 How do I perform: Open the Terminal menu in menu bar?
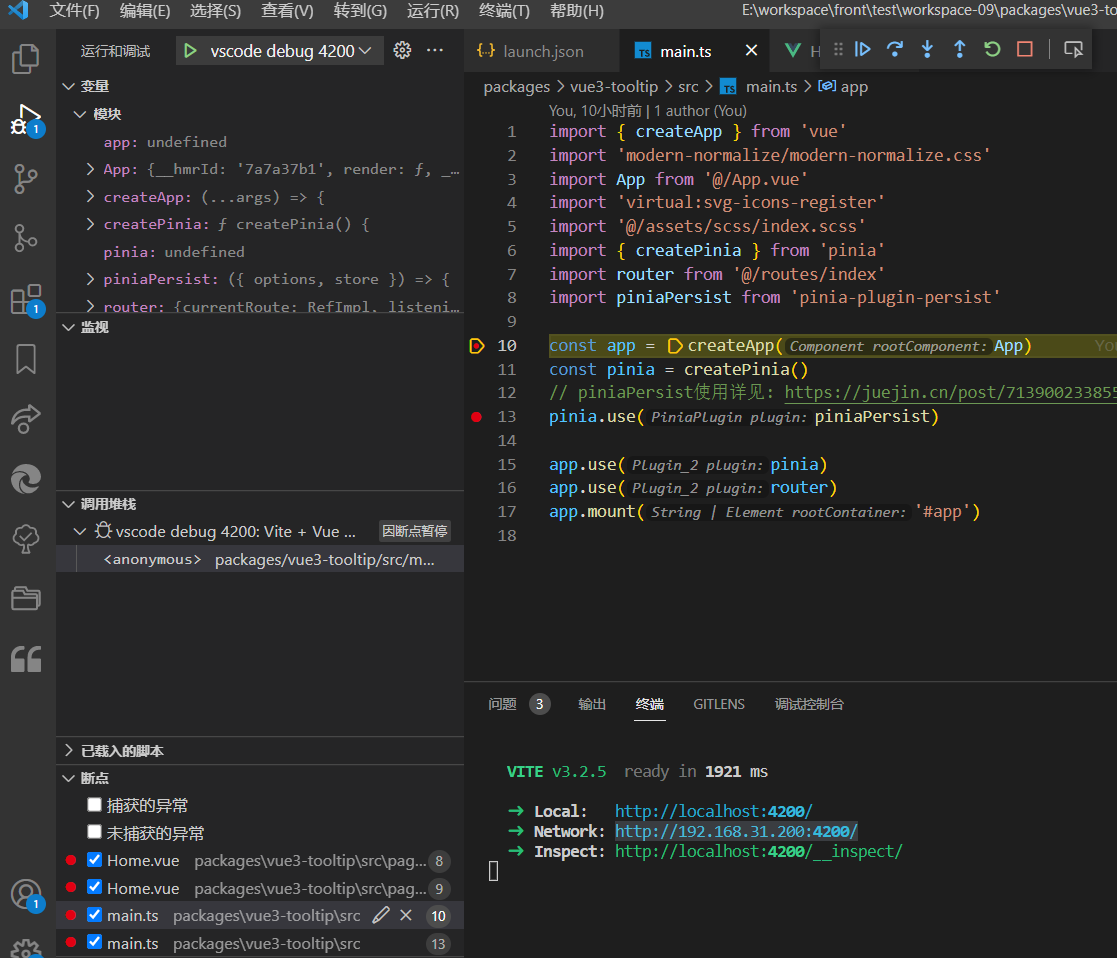pyautogui.click(x=504, y=11)
